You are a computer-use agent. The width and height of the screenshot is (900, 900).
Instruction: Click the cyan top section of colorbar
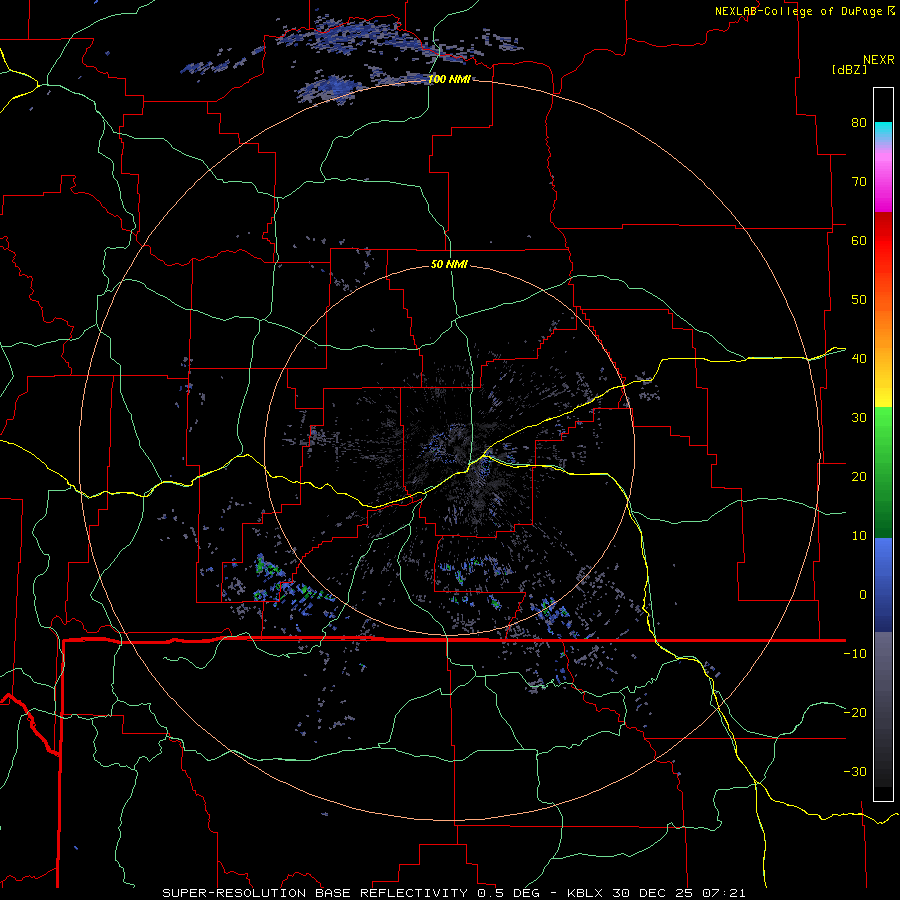coord(883,131)
